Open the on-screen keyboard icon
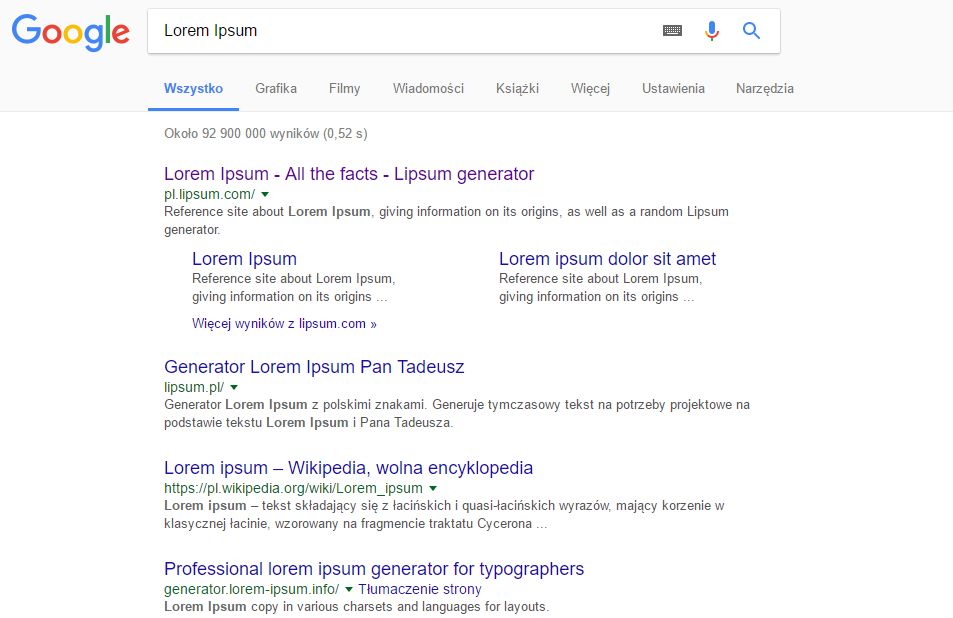 tap(672, 30)
